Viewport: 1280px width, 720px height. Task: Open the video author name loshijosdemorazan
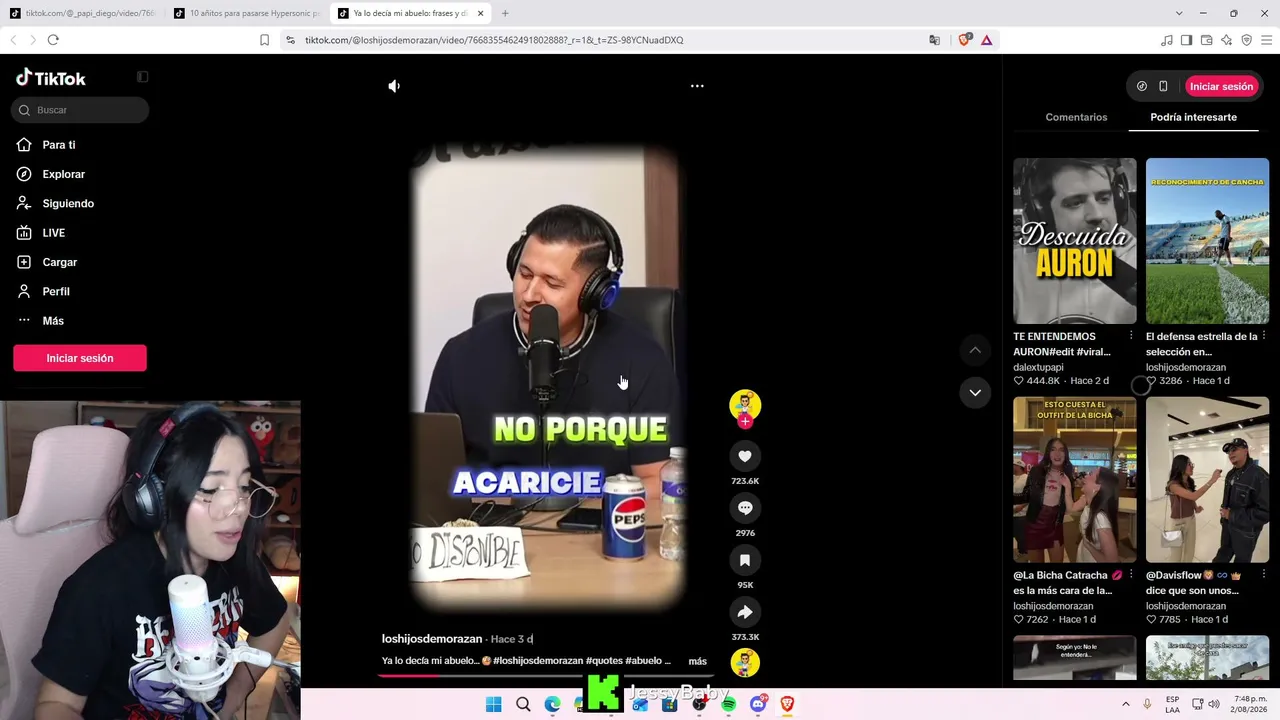pyautogui.click(x=432, y=639)
